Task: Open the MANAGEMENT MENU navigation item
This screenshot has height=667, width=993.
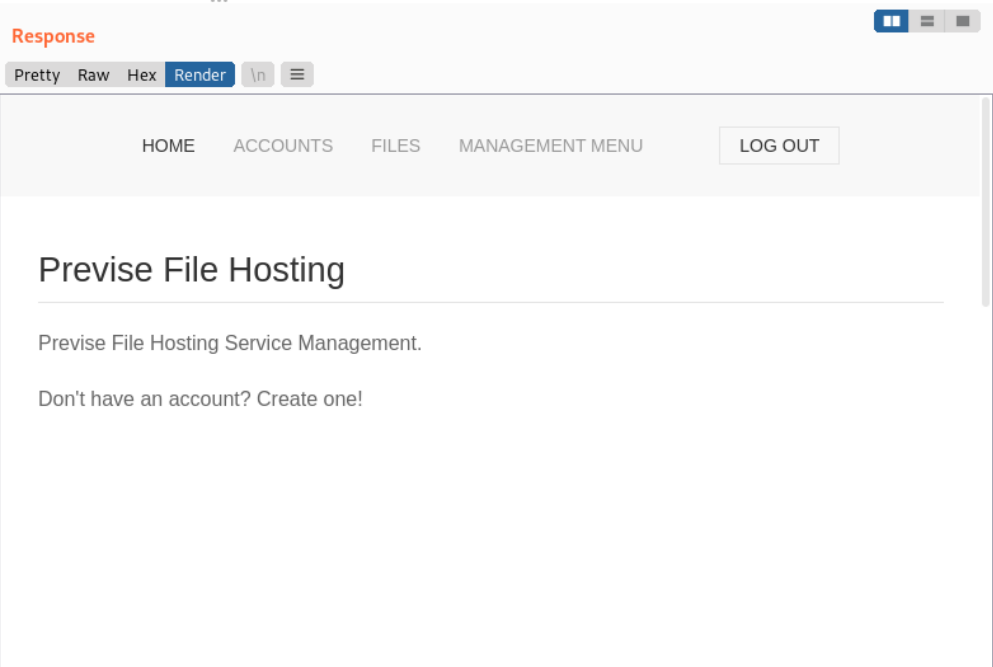Action: click(x=551, y=146)
